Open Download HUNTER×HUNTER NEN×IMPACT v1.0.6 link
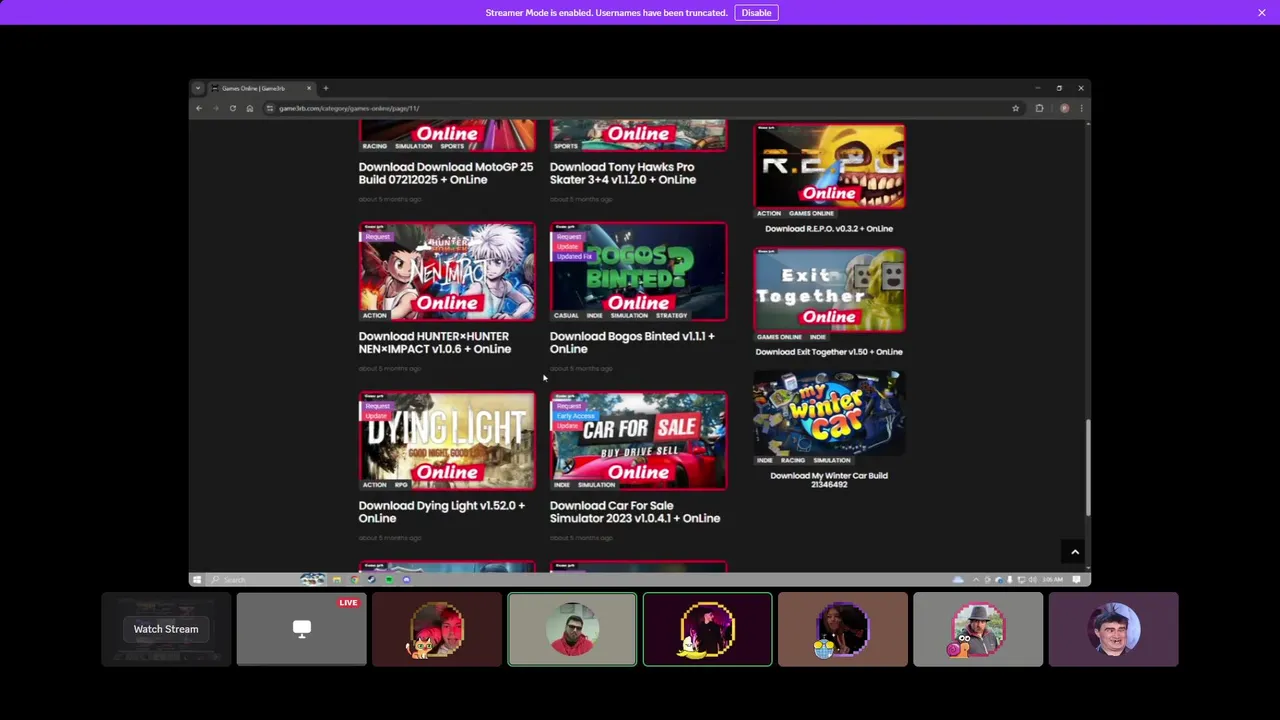The height and width of the screenshot is (720, 1280). (435, 342)
